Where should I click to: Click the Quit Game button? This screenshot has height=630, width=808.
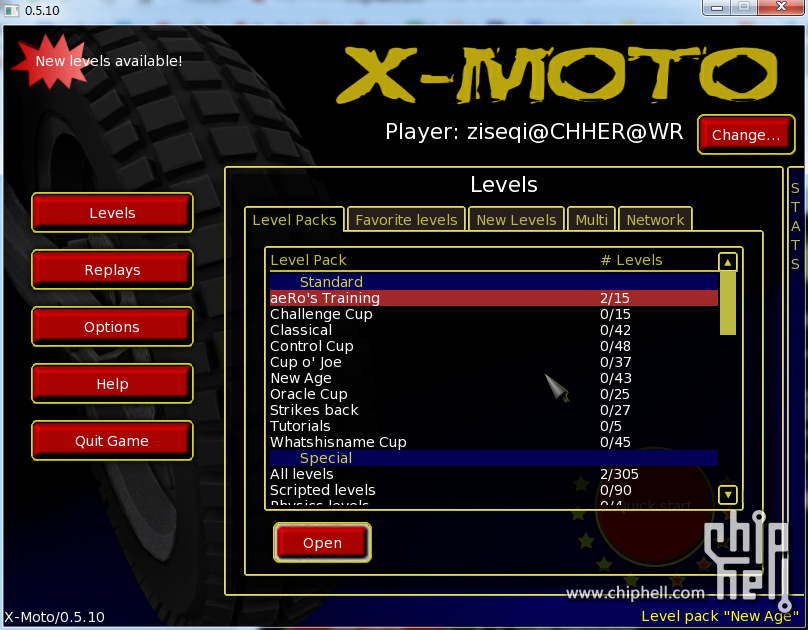click(x=112, y=441)
